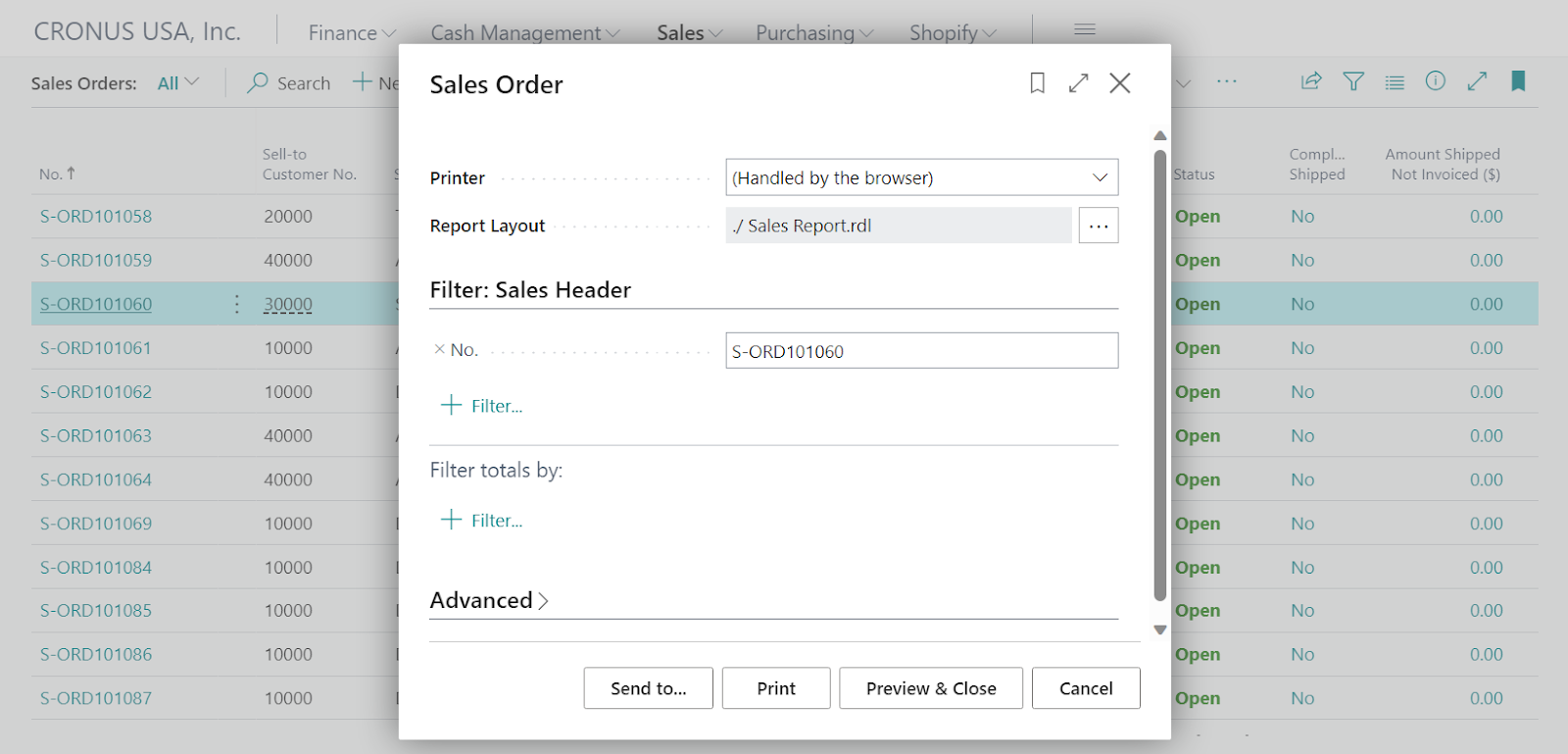This screenshot has width=1568, height=754.
Task: Toggle the filter pane funnel icon
Action: pos(1353,81)
